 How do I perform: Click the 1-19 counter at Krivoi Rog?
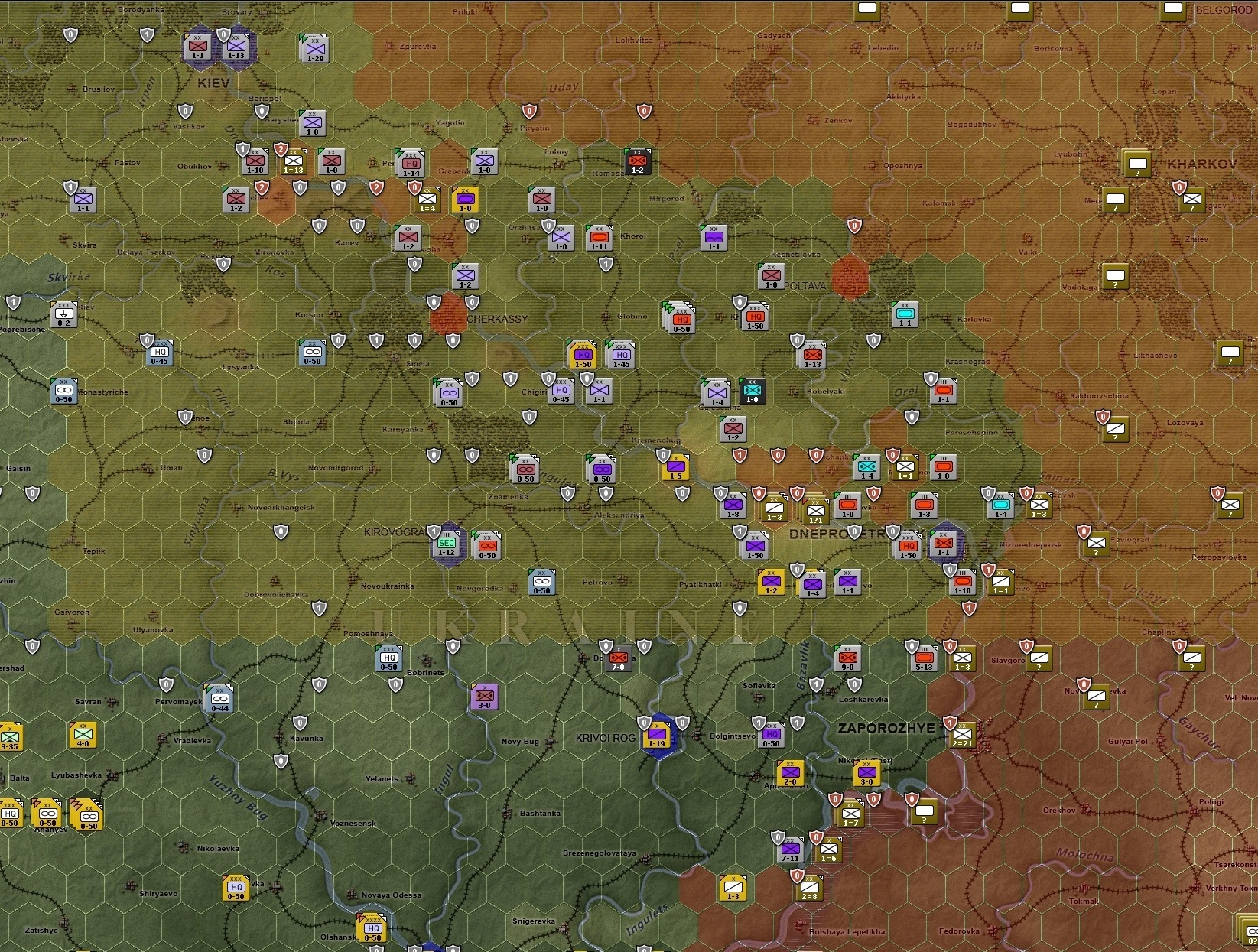click(657, 735)
